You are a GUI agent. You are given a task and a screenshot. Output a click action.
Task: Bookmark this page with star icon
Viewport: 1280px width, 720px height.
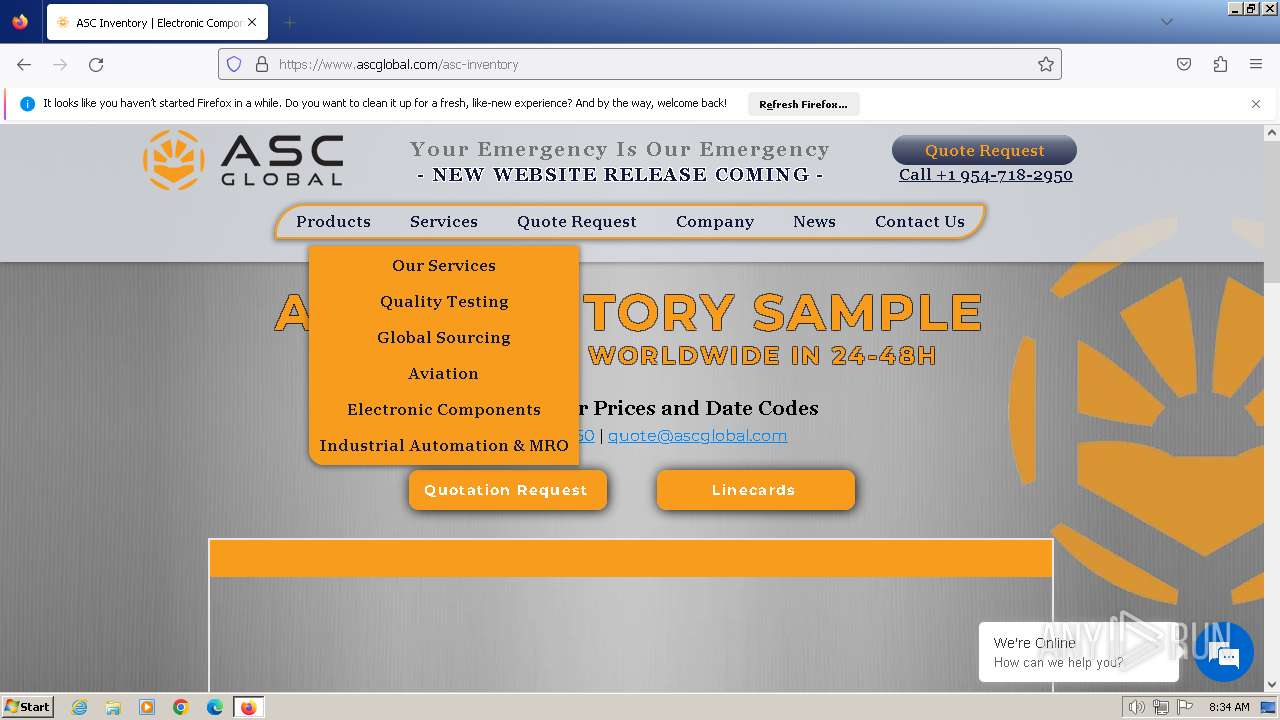pyautogui.click(x=1046, y=64)
